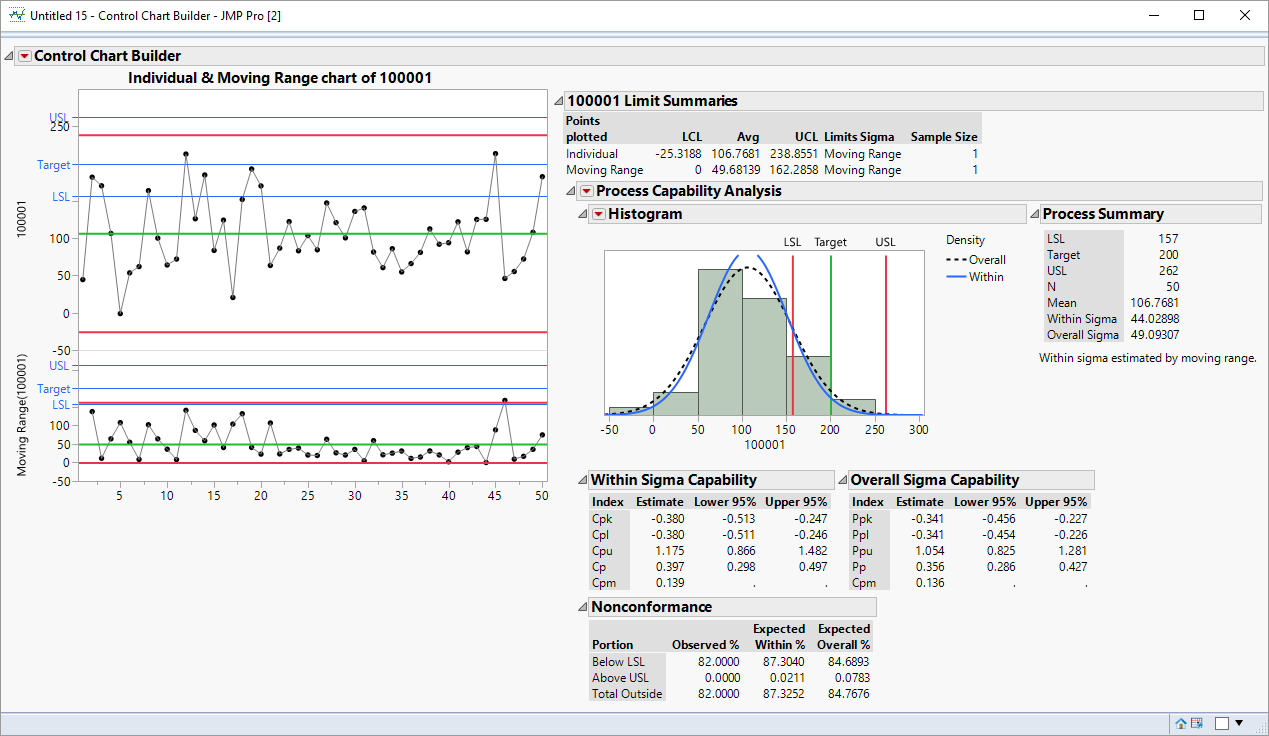Collapse the Process Capability Analysis section
Image resolution: width=1269 pixels, height=736 pixels.
(571, 191)
